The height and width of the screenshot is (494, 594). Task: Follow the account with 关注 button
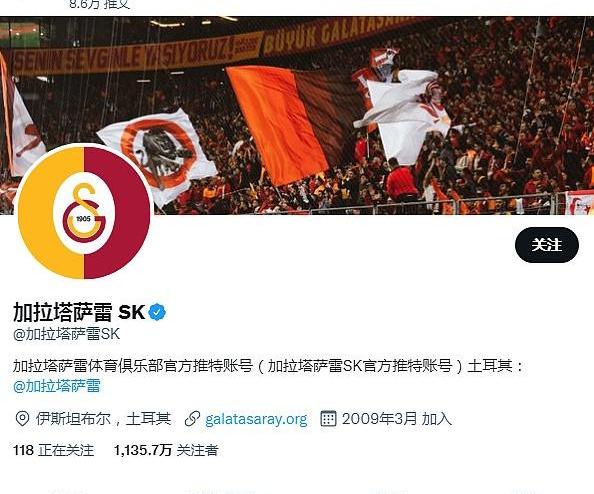547,245
